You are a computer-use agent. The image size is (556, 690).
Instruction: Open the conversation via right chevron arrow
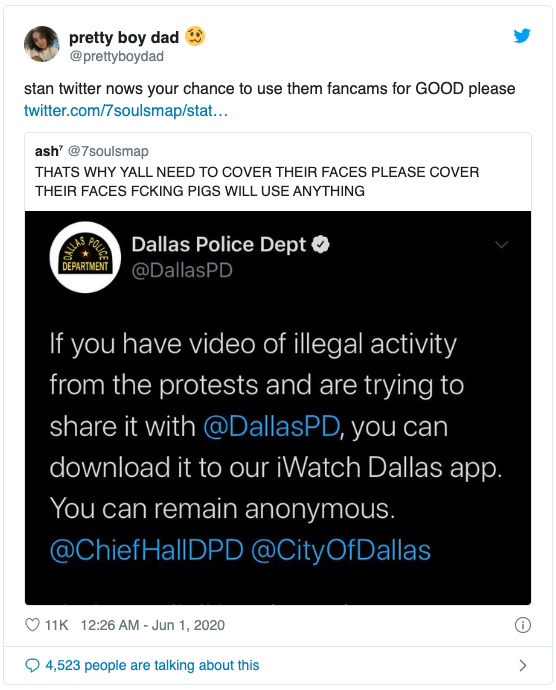pos(523,665)
